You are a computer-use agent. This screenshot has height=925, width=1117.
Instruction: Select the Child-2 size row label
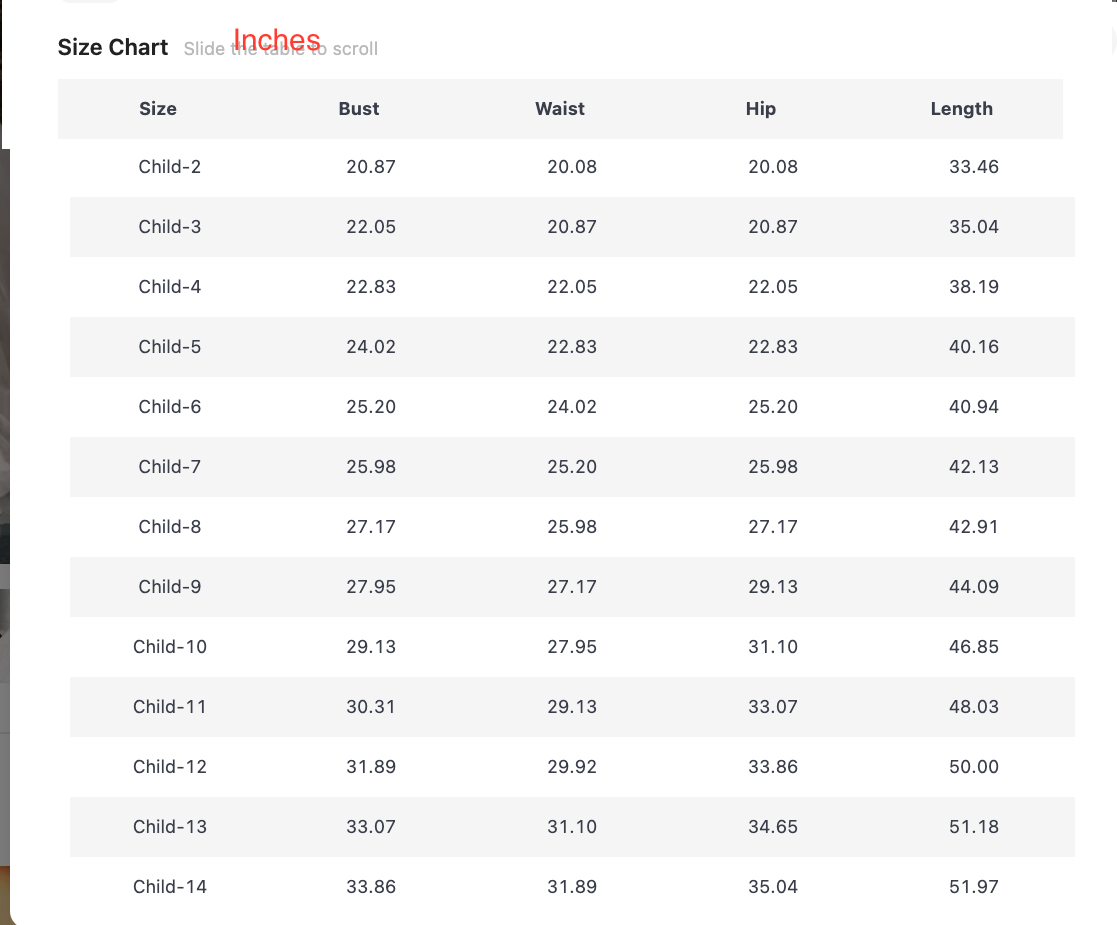pos(170,167)
